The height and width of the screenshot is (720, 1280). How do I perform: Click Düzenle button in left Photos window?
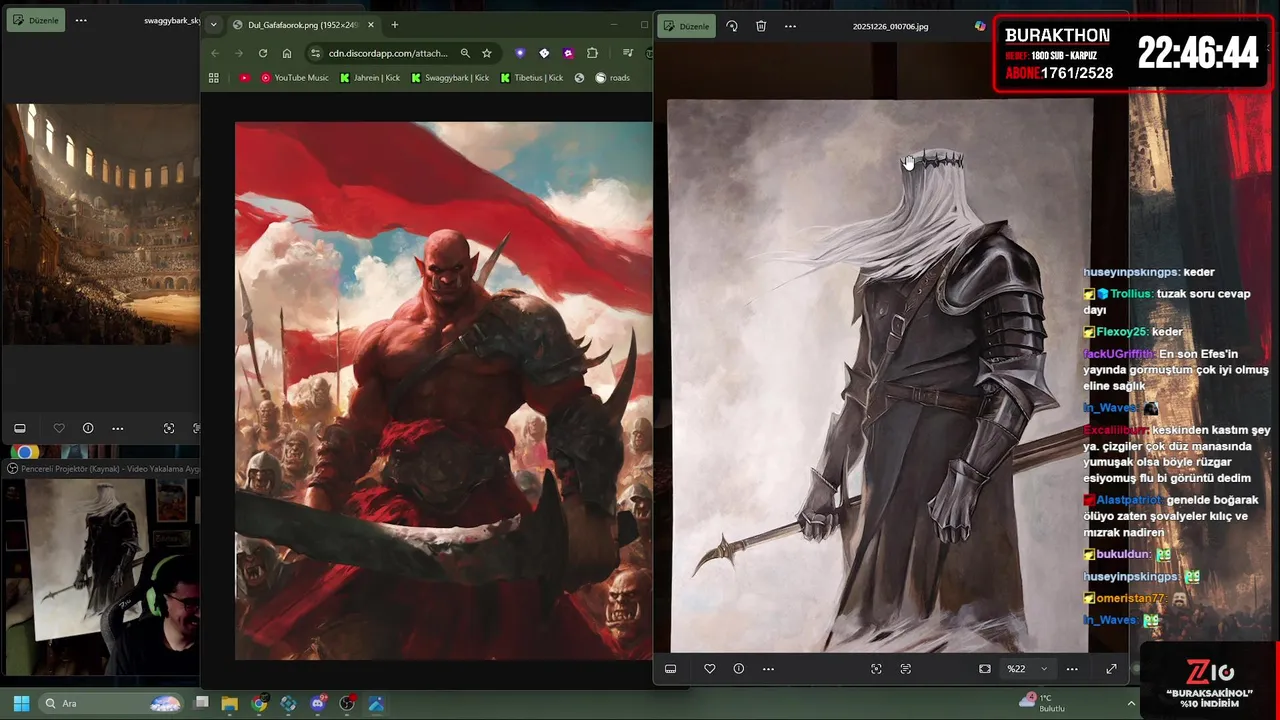click(34, 20)
